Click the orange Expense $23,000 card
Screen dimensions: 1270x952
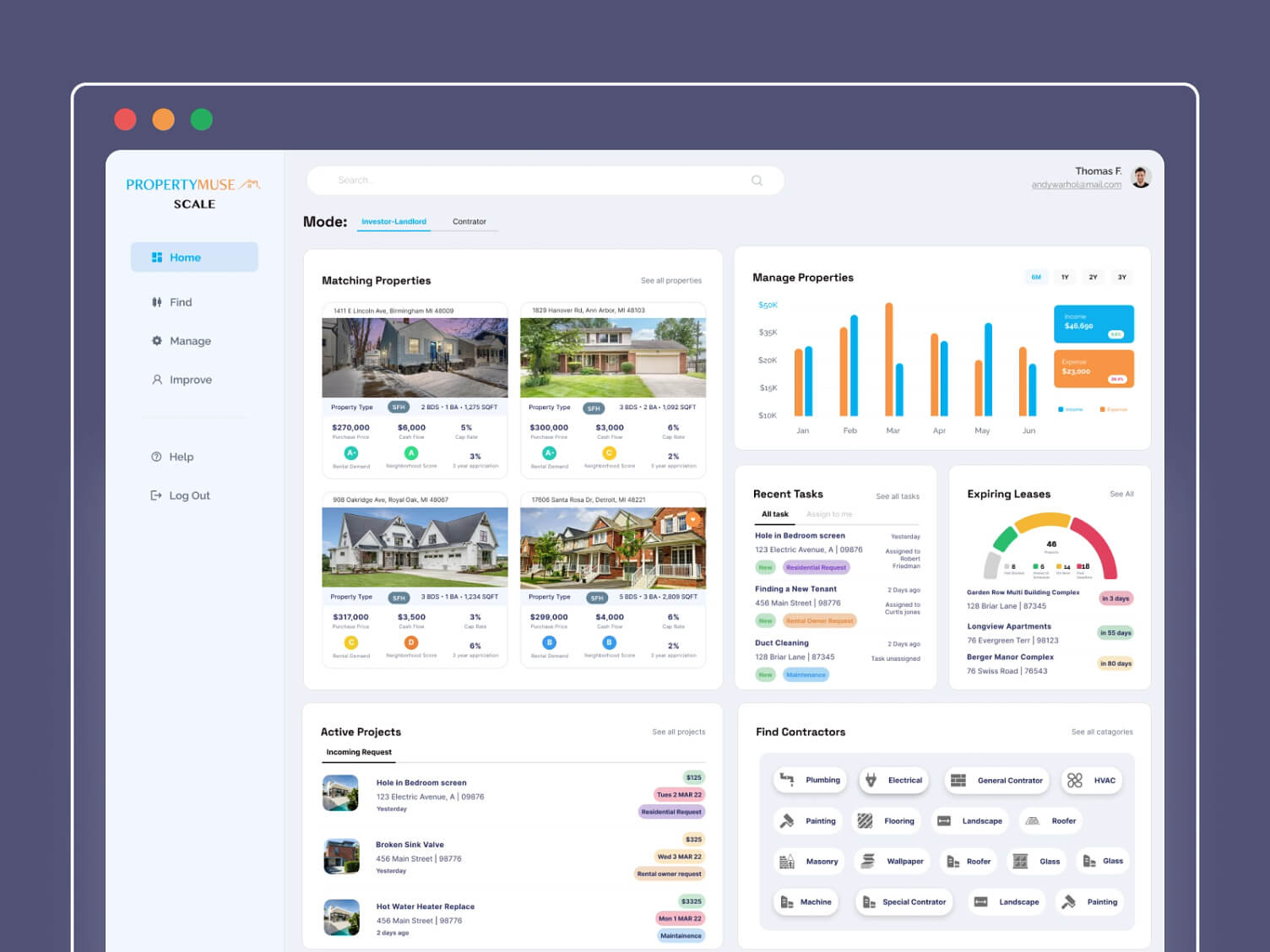point(1094,369)
